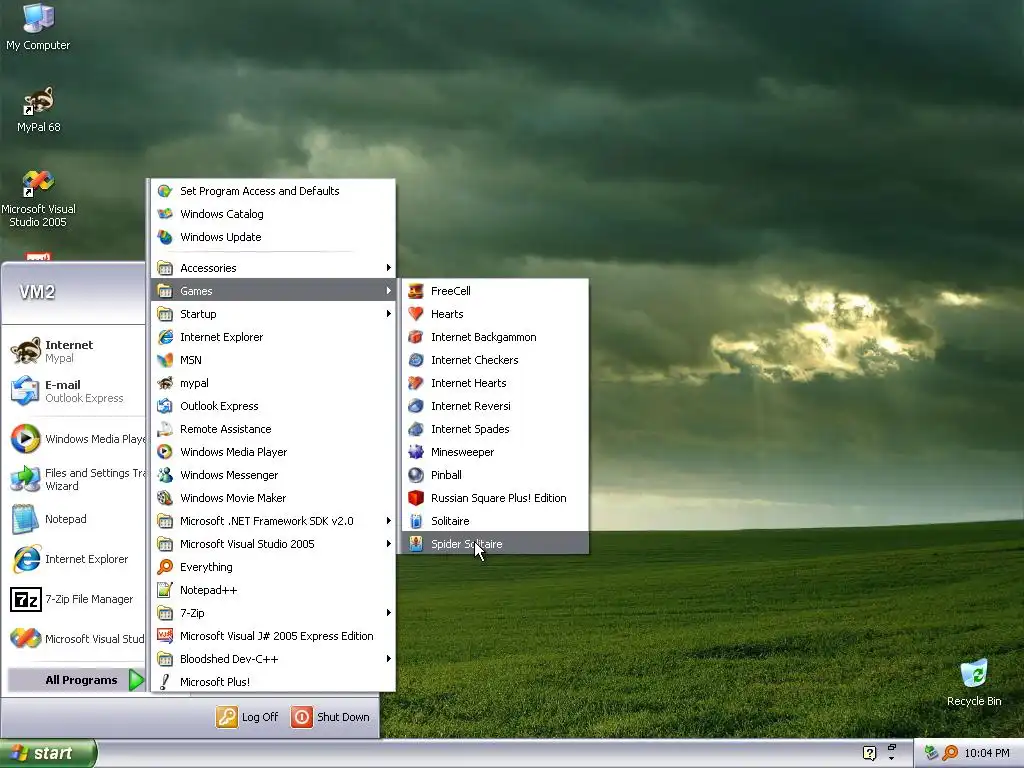Open Outlook Express from programs menu
Image resolution: width=1024 pixels, height=768 pixels.
click(273, 406)
